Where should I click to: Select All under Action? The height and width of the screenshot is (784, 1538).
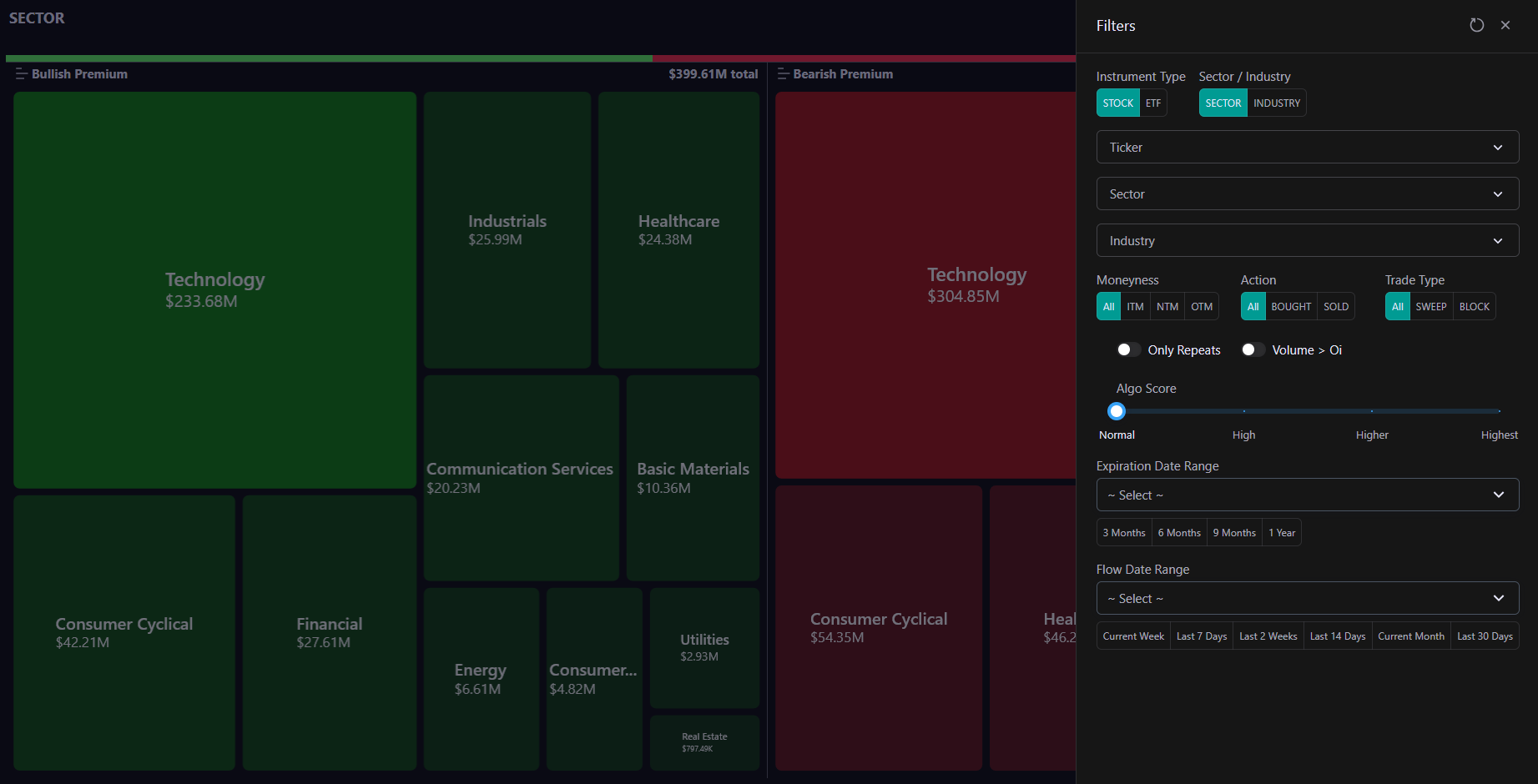pos(1253,307)
